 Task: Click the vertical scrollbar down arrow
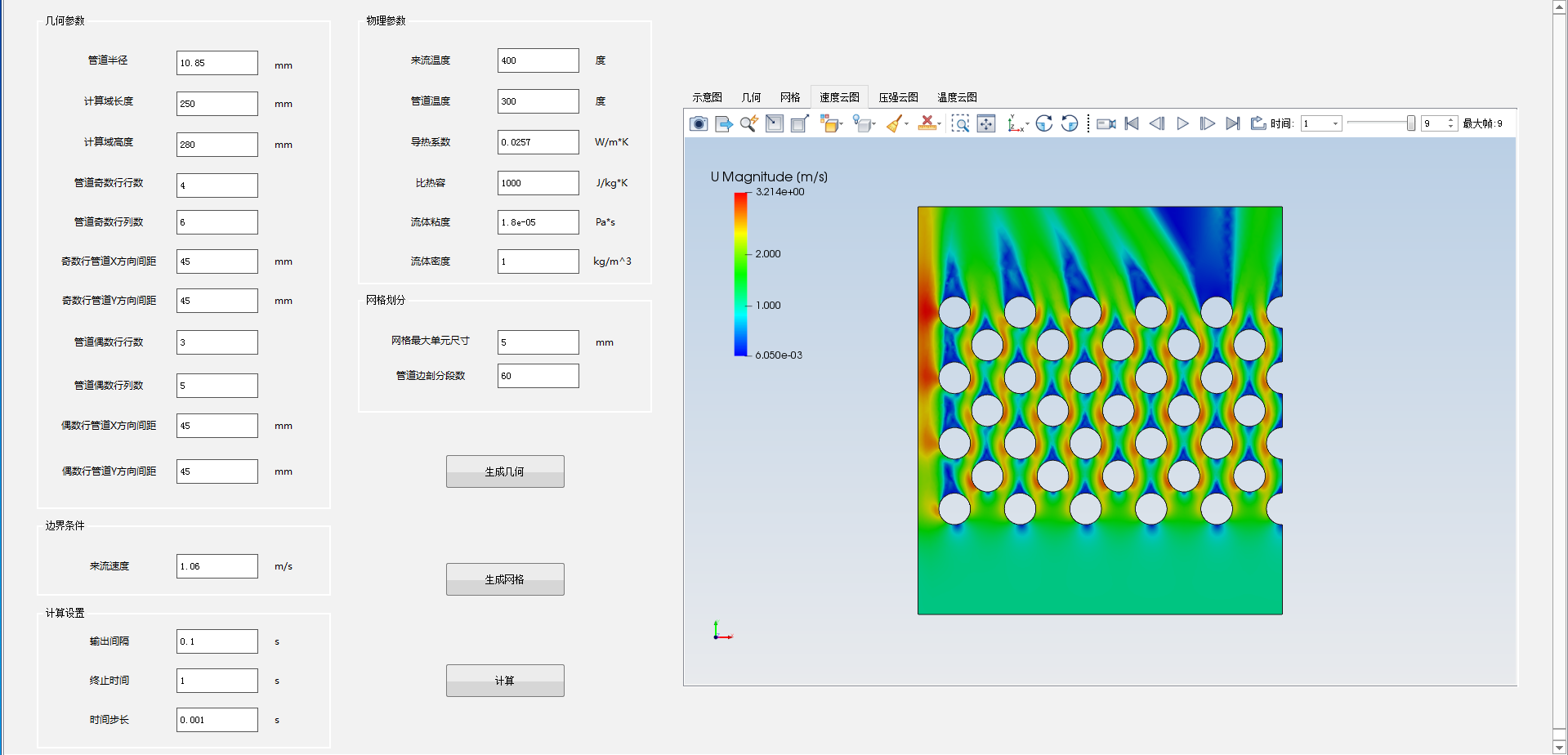point(1560,748)
